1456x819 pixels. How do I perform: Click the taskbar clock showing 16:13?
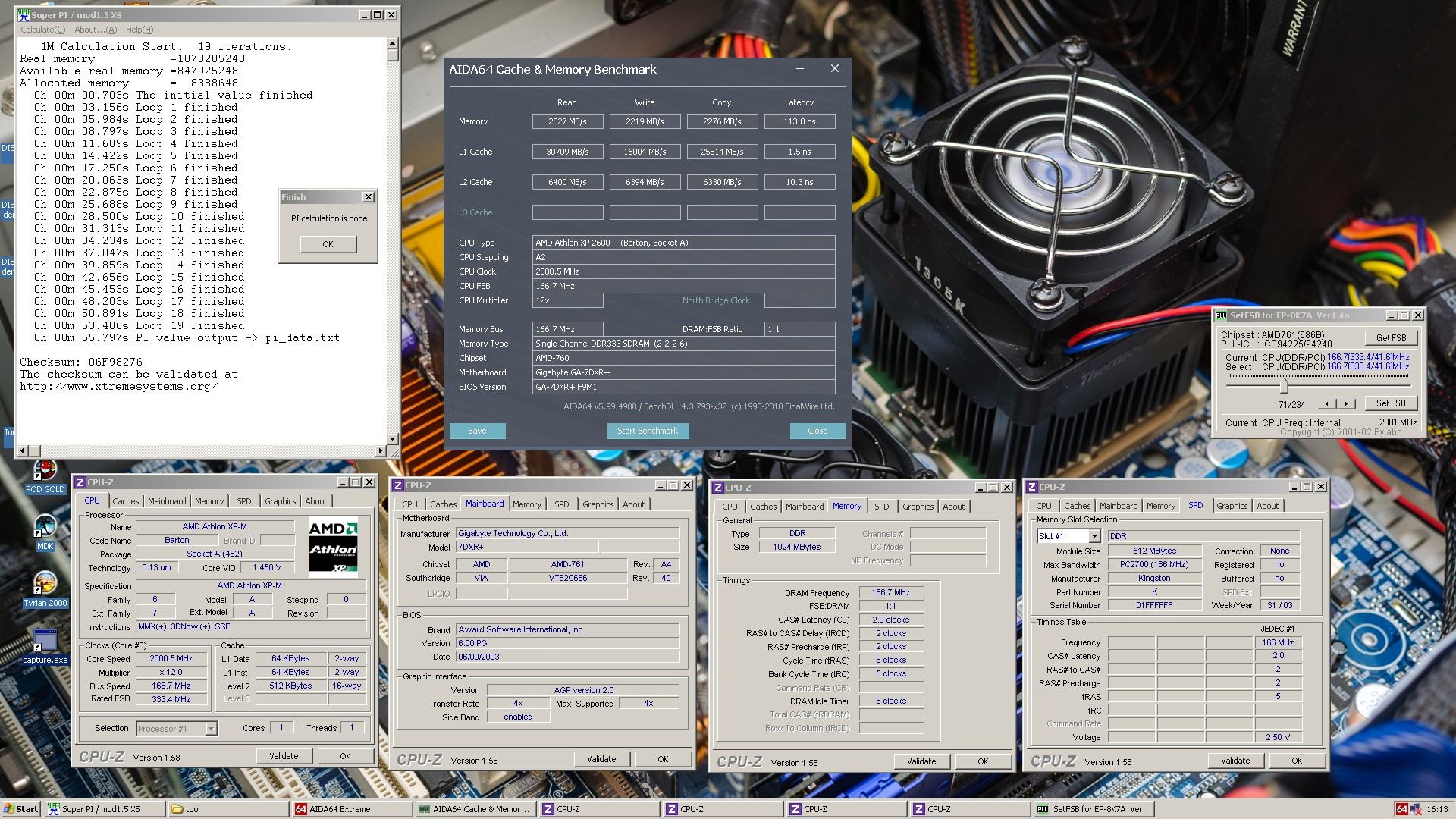point(1437,809)
